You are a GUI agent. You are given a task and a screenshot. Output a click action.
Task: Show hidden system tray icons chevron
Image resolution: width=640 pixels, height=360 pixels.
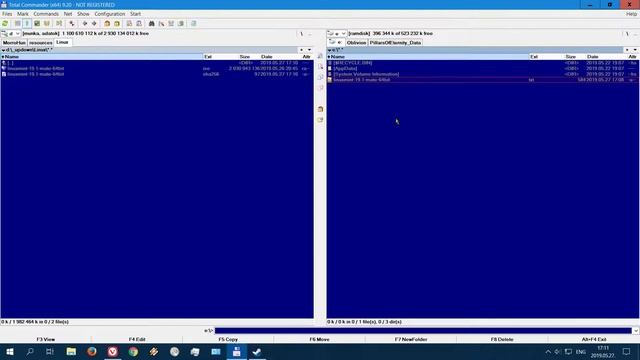[x=548, y=351]
